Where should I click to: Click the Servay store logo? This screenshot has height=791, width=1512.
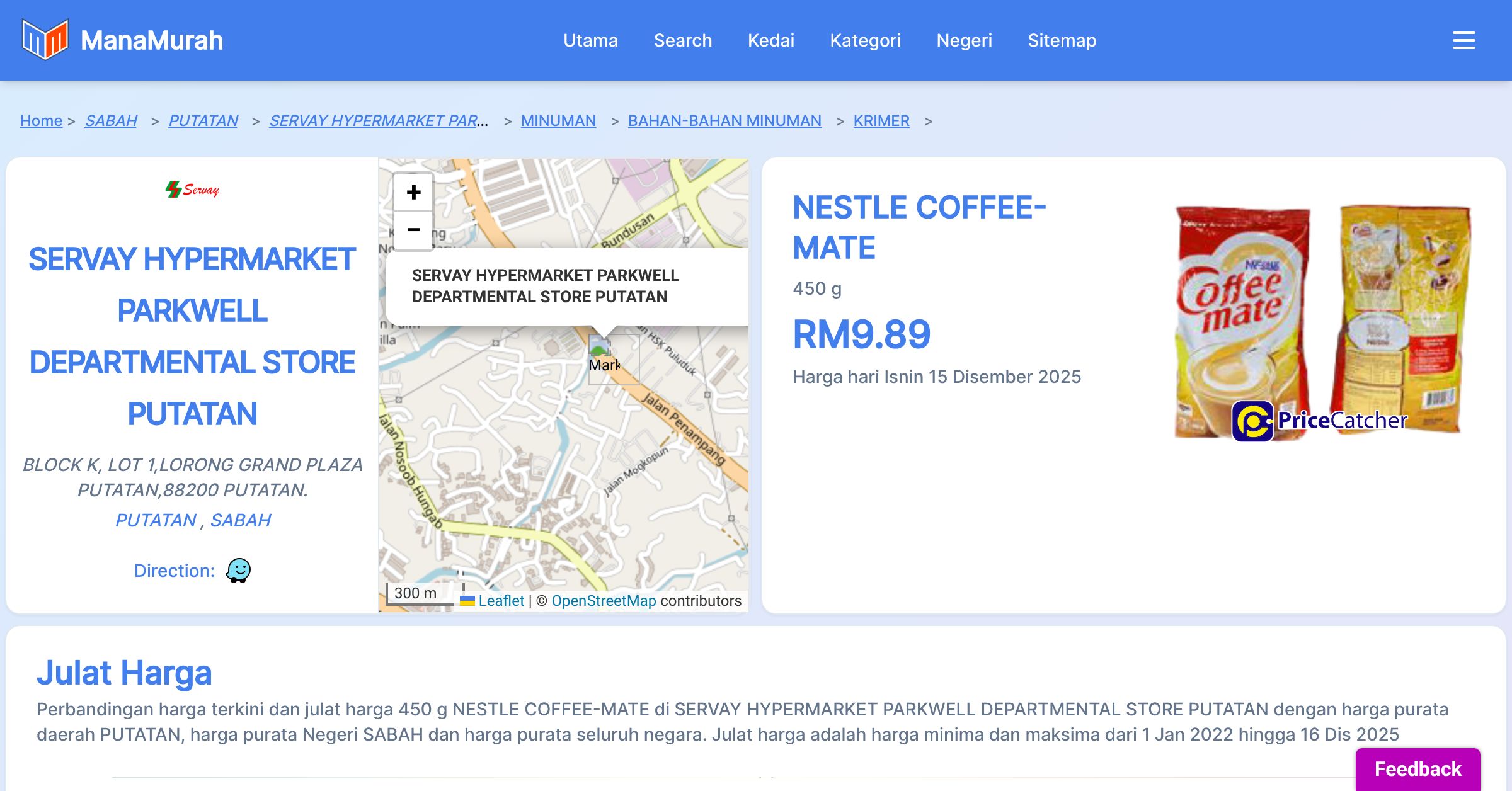click(192, 190)
